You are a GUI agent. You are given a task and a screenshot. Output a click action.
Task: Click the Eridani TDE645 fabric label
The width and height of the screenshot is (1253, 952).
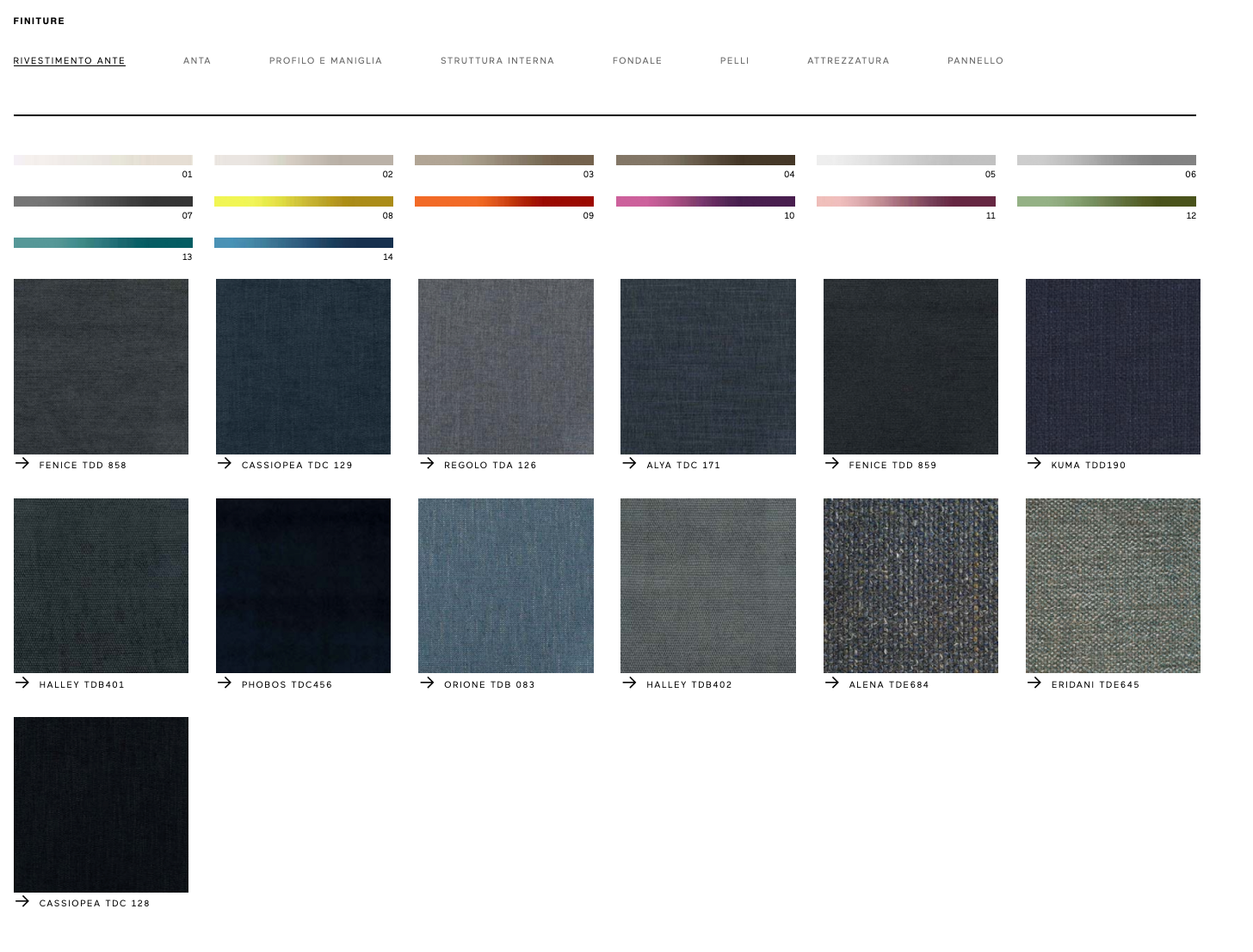click(x=1096, y=685)
